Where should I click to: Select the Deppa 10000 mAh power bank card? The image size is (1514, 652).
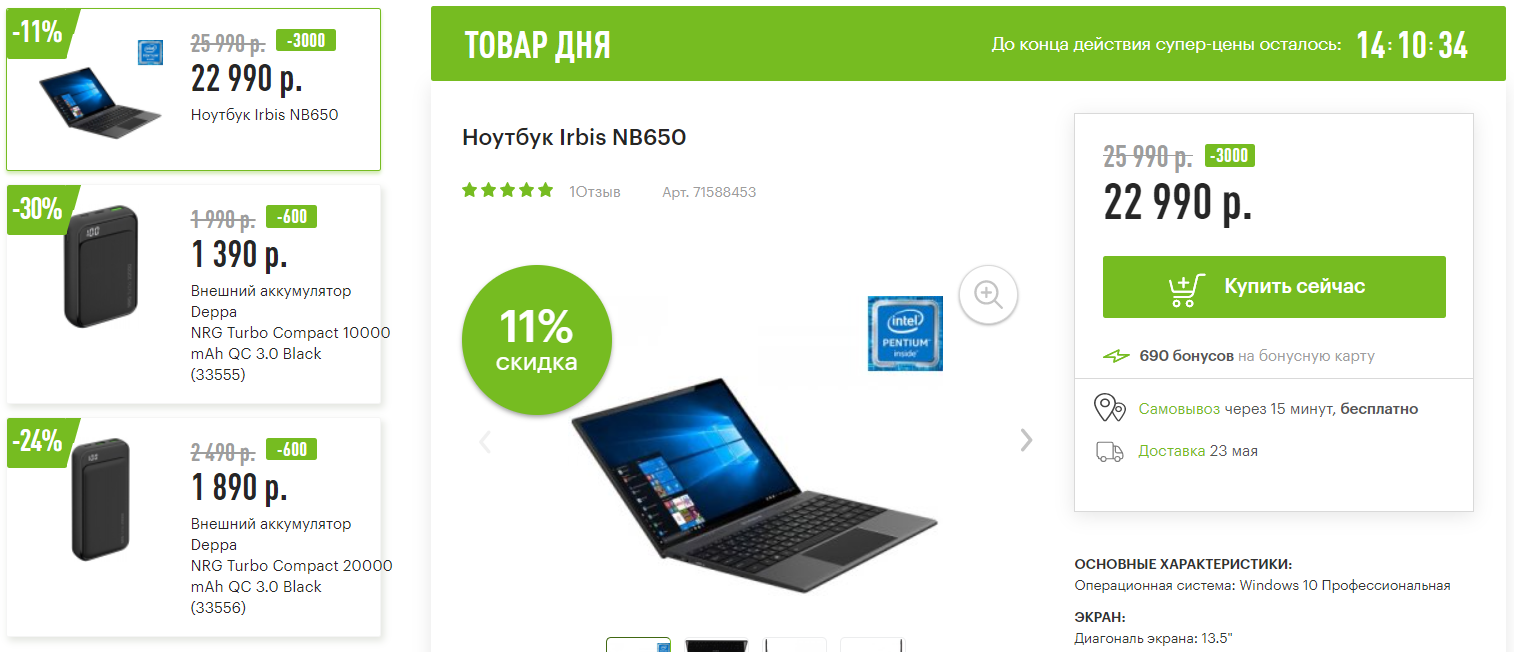pyautogui.click(x=194, y=294)
